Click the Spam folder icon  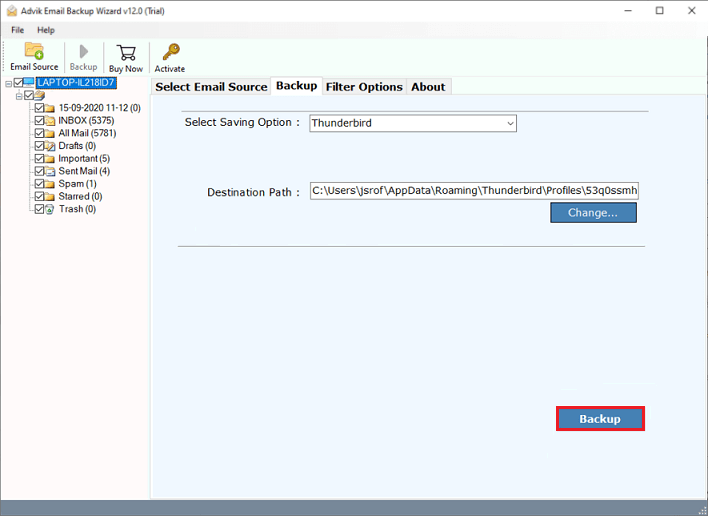pyautogui.click(x=50, y=184)
